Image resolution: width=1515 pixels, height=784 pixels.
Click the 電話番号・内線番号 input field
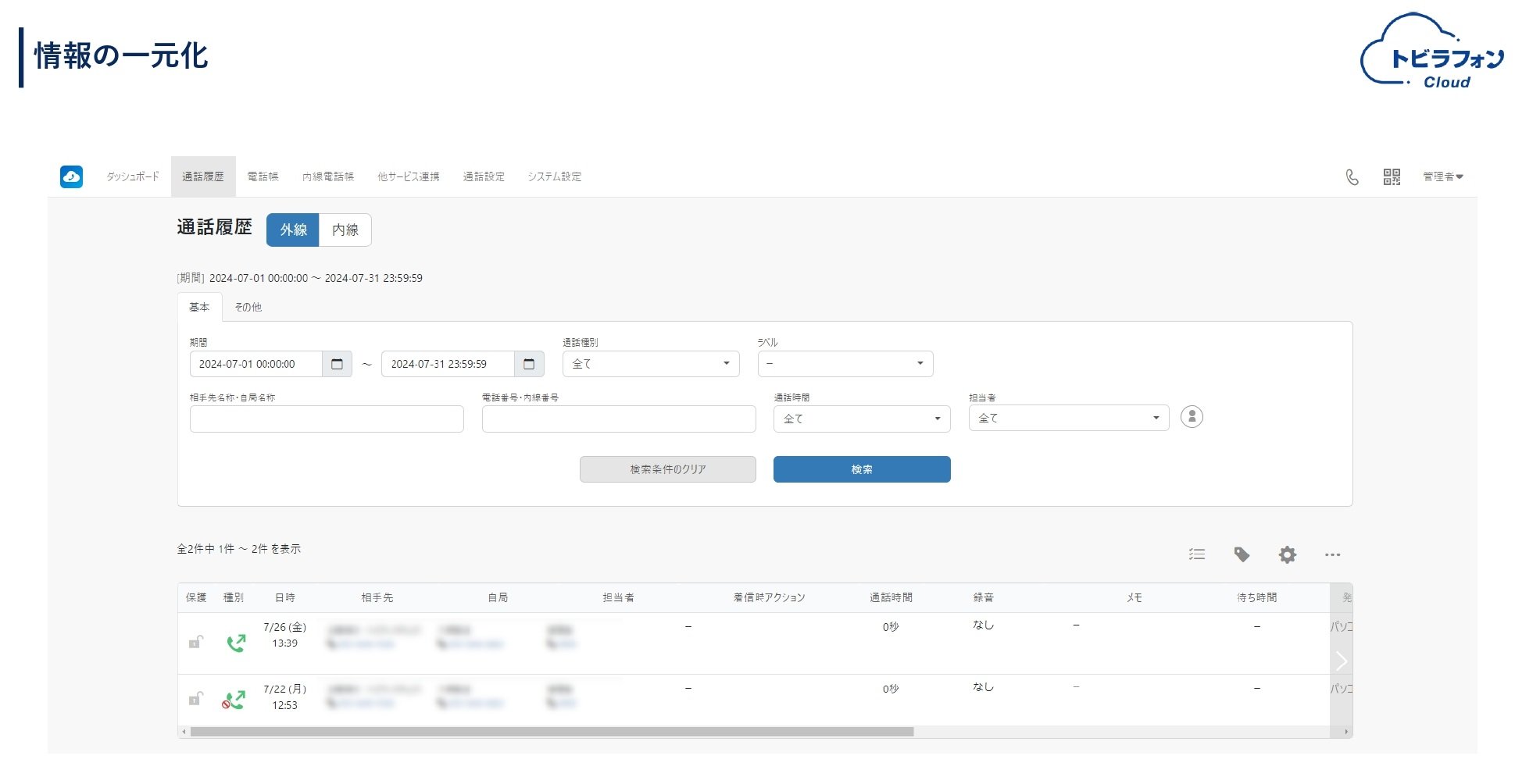(x=619, y=419)
